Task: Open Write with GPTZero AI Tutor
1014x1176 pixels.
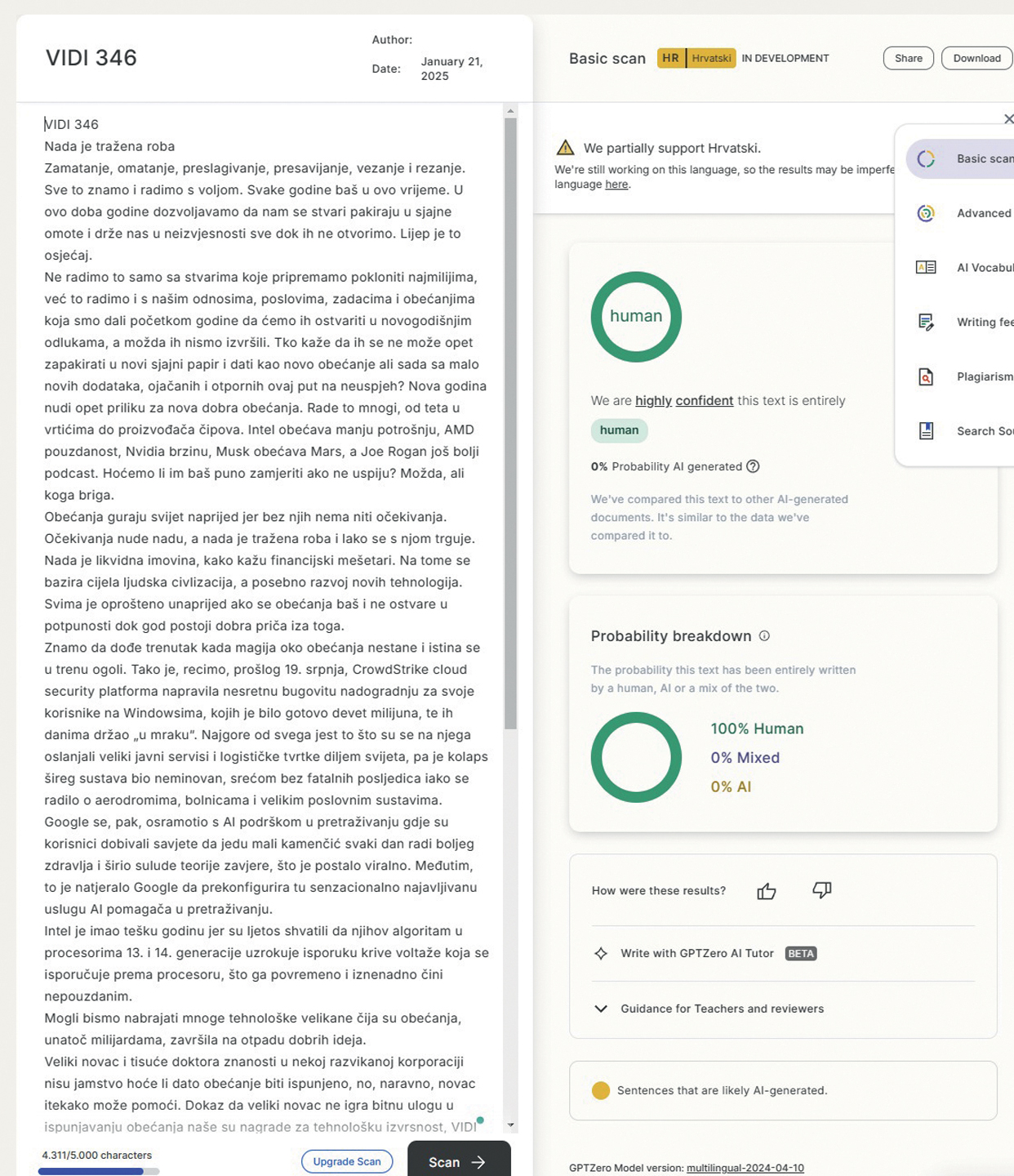Action: pyautogui.click(x=696, y=953)
